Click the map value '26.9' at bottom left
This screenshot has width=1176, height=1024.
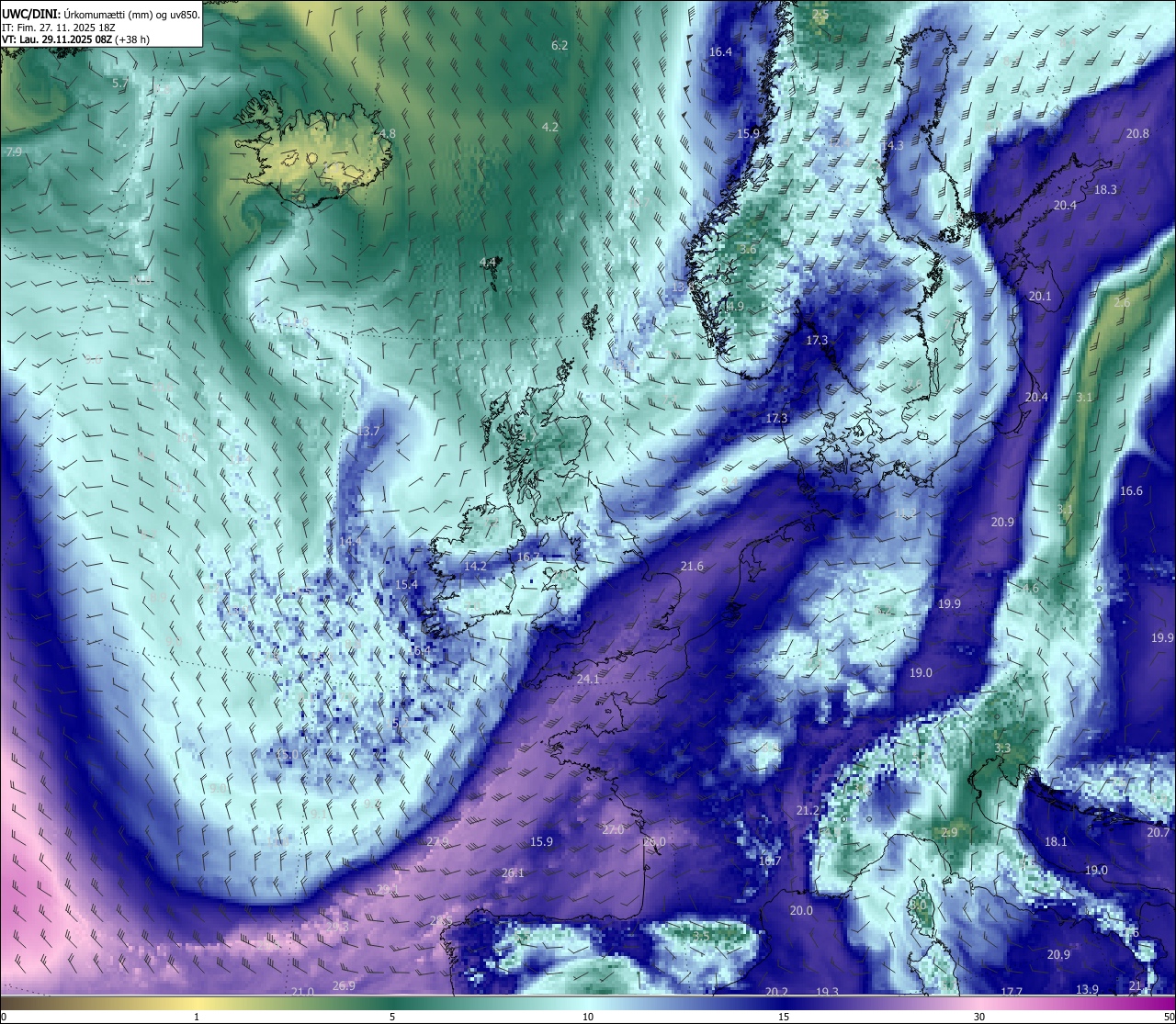pos(344,985)
